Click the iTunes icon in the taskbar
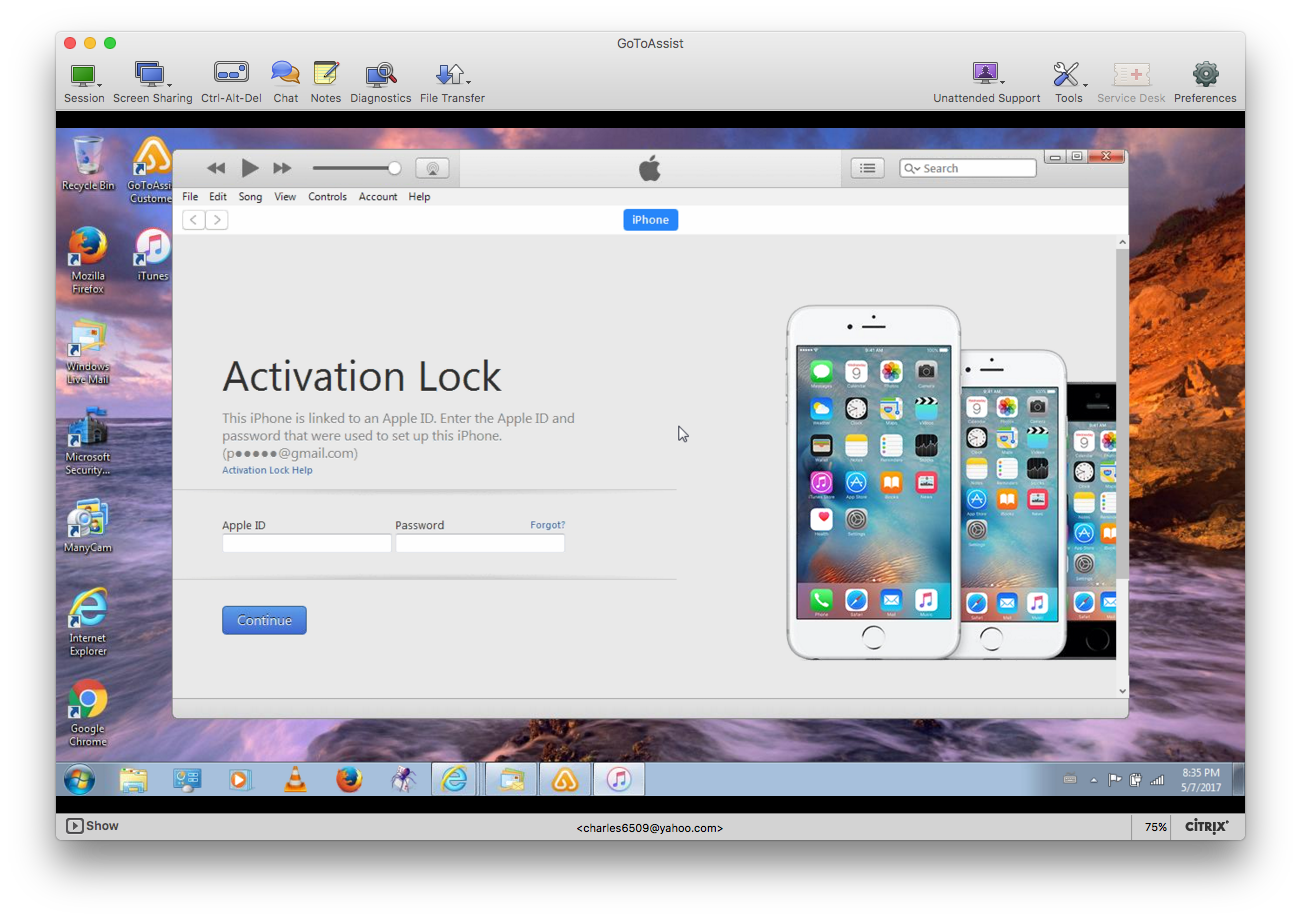1301x920 pixels. [619, 779]
